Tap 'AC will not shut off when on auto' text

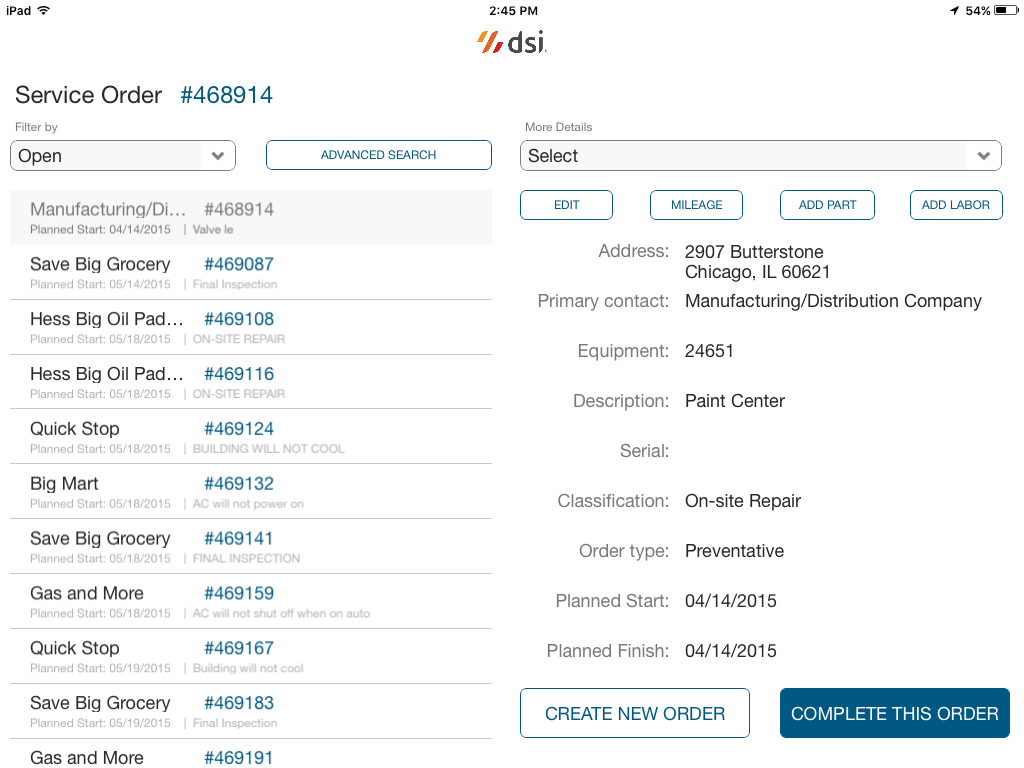(x=281, y=613)
